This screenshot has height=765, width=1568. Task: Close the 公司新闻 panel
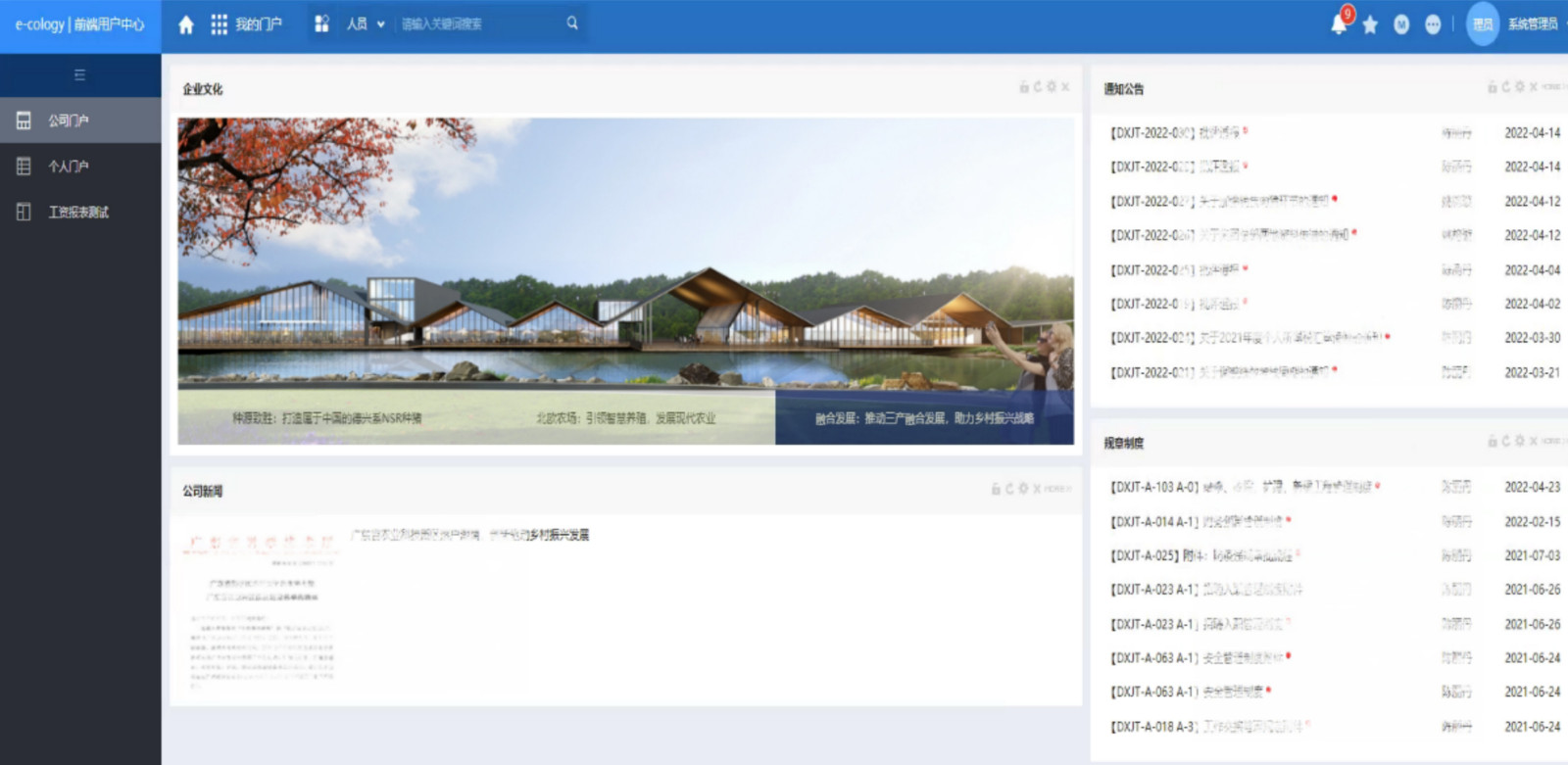[1037, 489]
